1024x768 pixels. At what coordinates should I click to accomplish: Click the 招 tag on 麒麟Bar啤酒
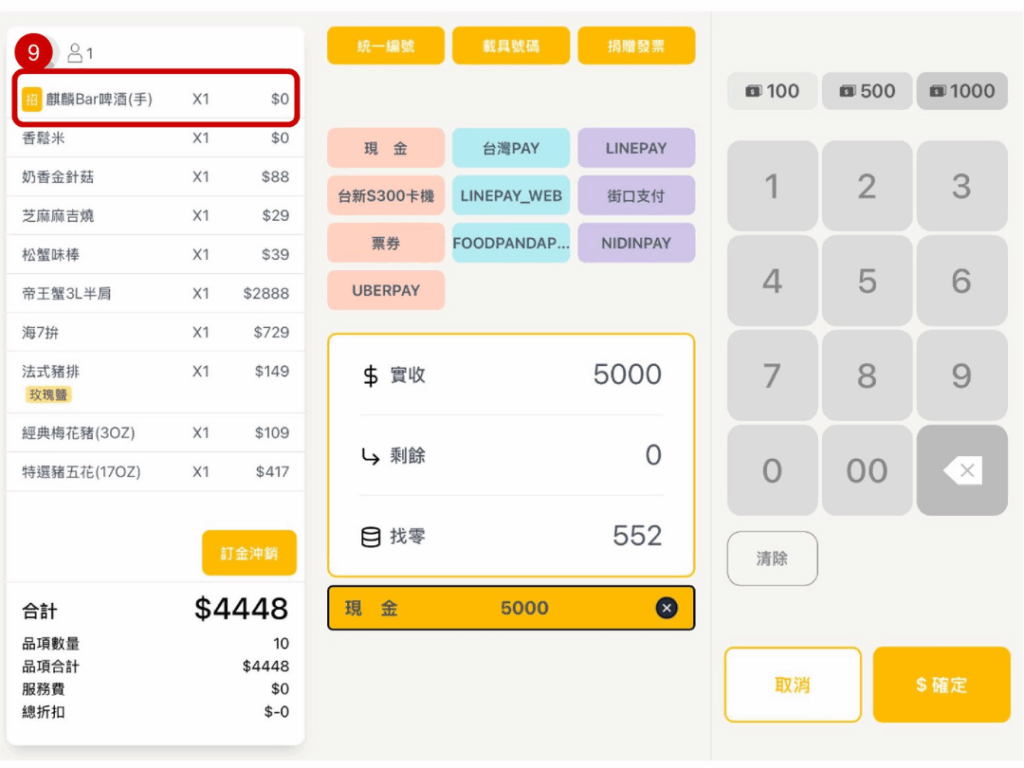[32, 99]
